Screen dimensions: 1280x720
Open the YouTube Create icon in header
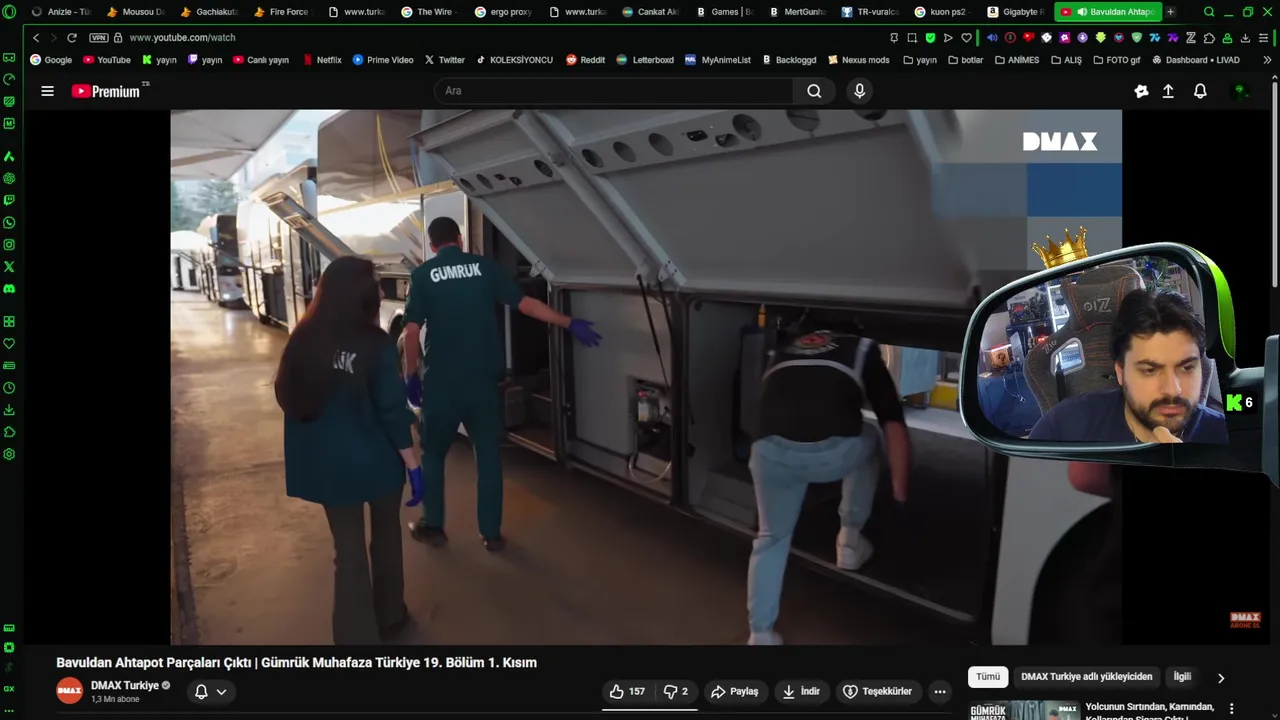(1141, 91)
